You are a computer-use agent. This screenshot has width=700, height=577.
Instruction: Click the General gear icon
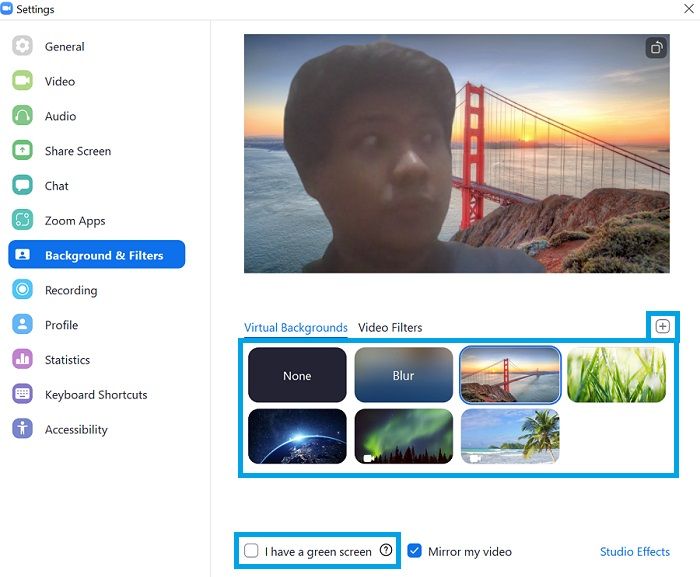click(x=22, y=46)
